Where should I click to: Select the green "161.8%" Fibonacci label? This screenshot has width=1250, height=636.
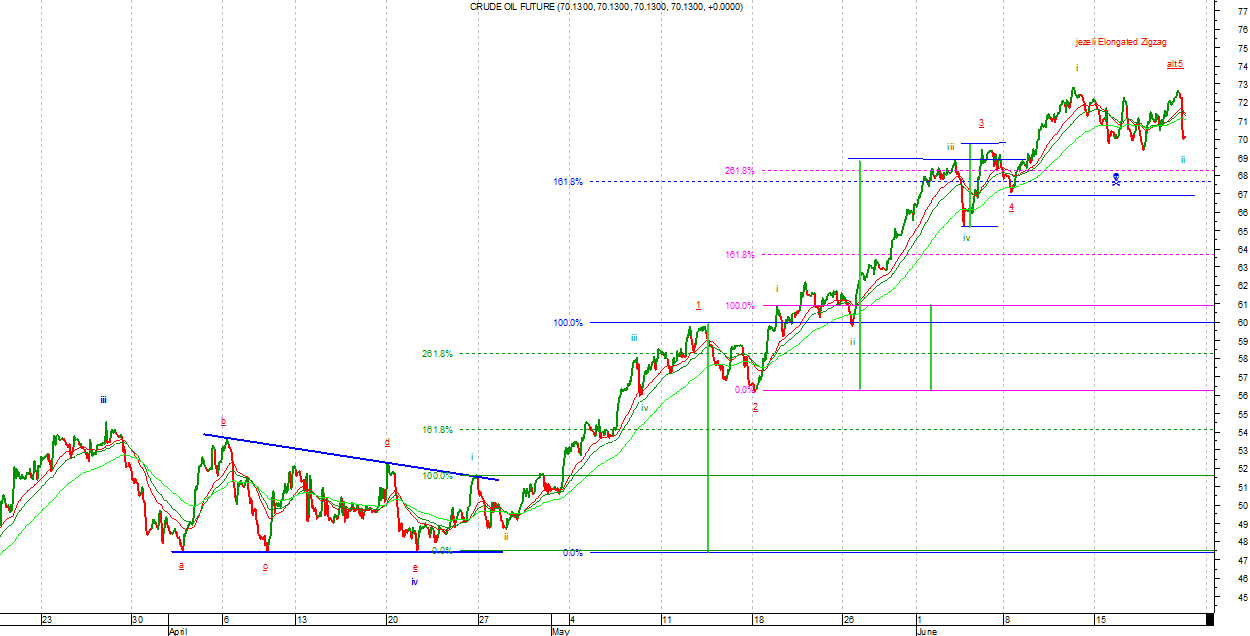437,430
